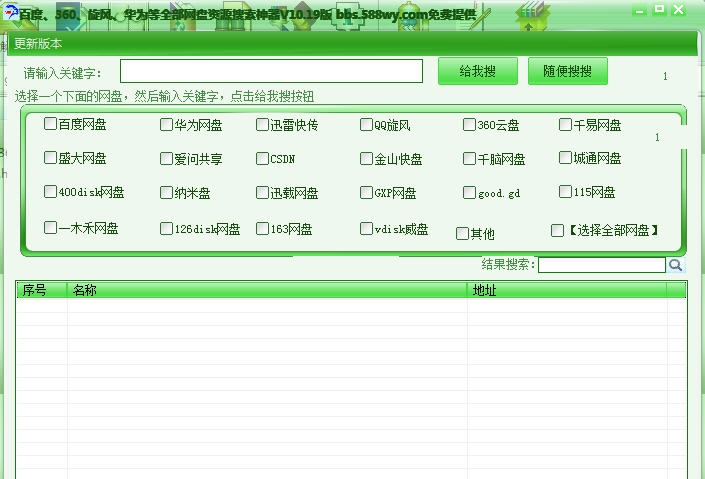The height and width of the screenshot is (479, 705).
Task: Tick the 爱问共享 checkbox
Action: (166, 158)
